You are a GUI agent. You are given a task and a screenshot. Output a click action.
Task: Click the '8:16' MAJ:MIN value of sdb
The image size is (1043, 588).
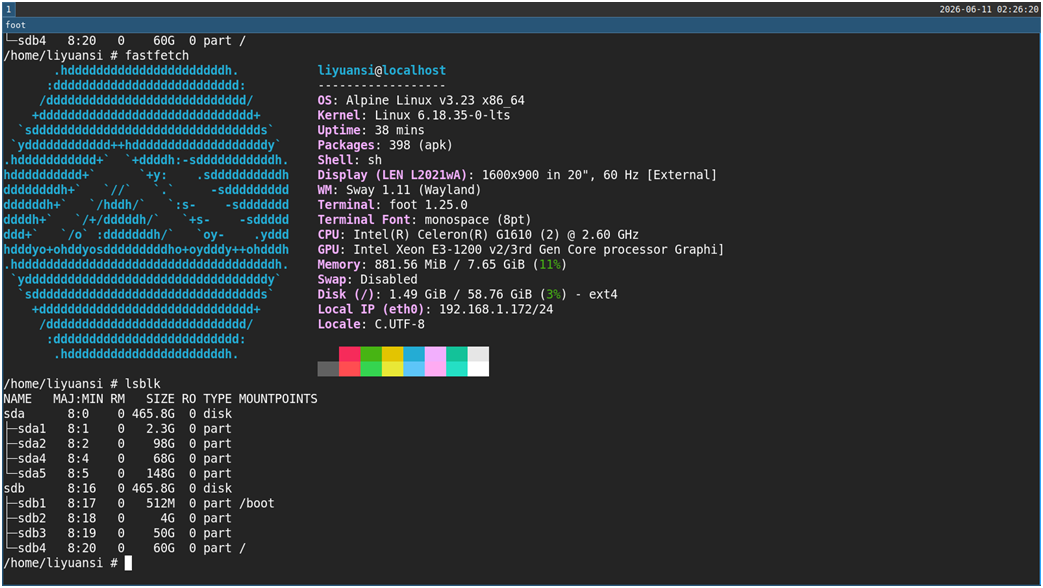[82, 488]
